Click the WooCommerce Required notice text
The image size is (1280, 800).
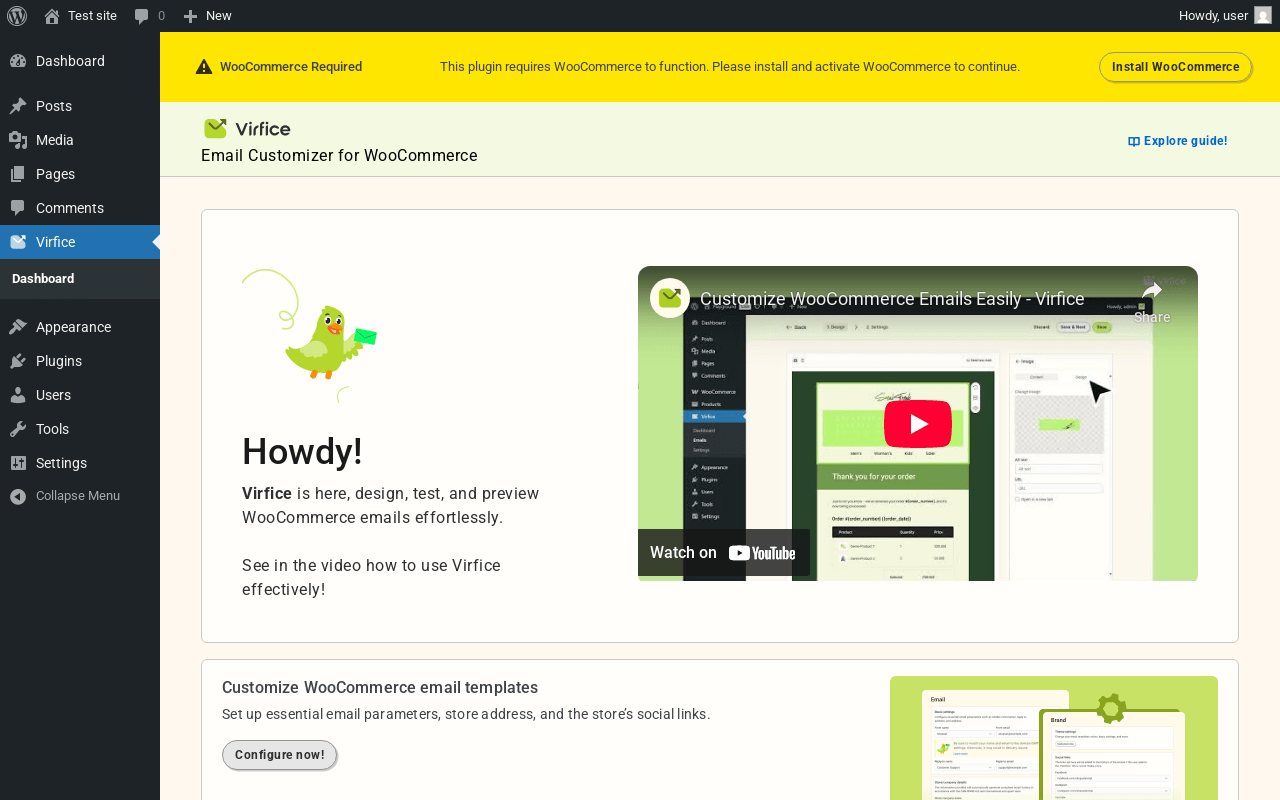pyautogui.click(x=291, y=67)
